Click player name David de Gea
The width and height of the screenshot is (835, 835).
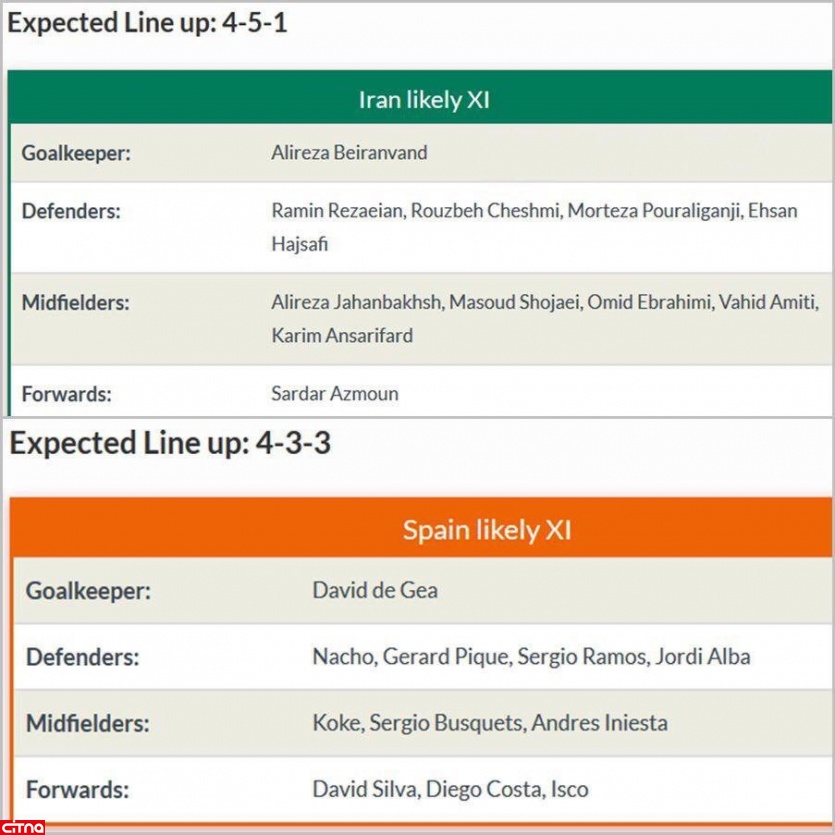[374, 590]
